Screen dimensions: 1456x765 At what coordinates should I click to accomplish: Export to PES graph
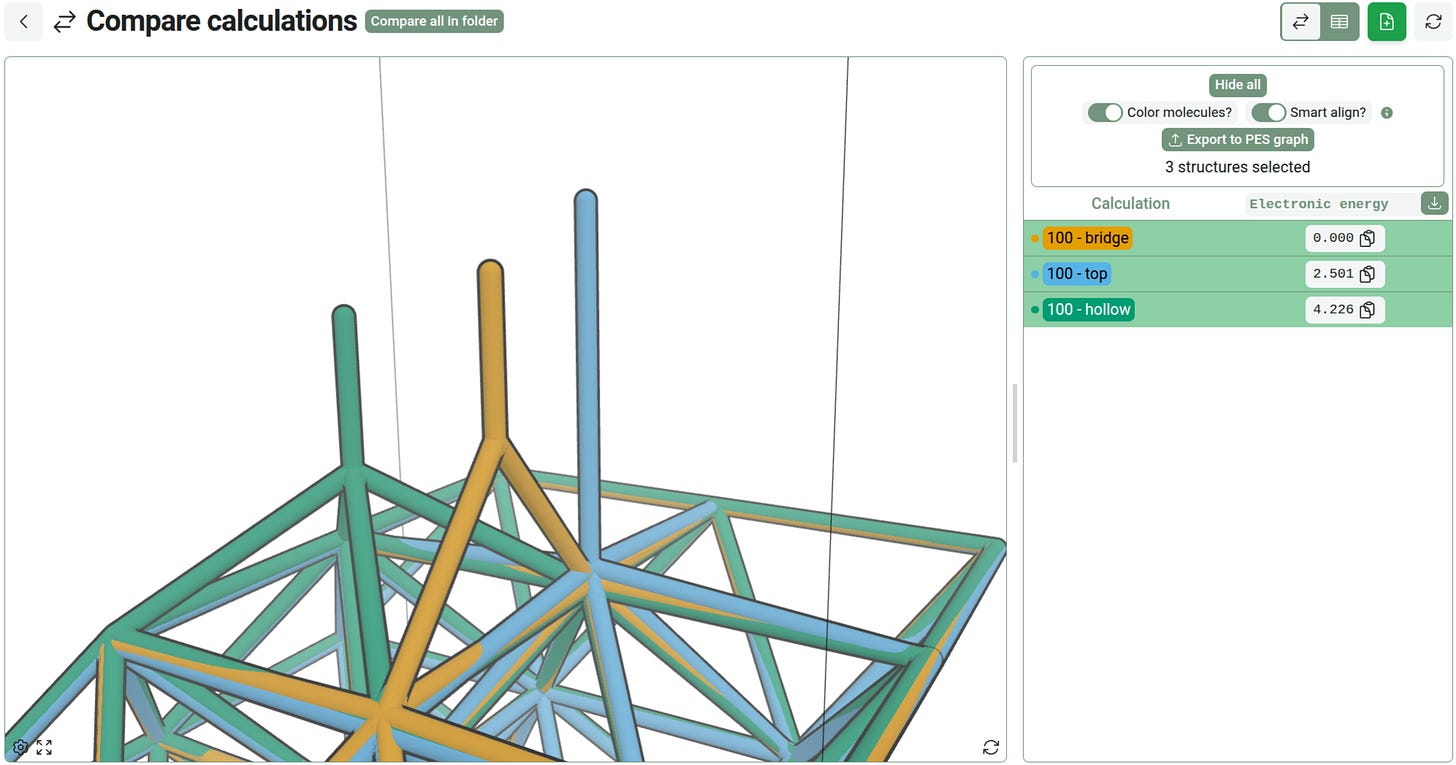tap(1238, 140)
